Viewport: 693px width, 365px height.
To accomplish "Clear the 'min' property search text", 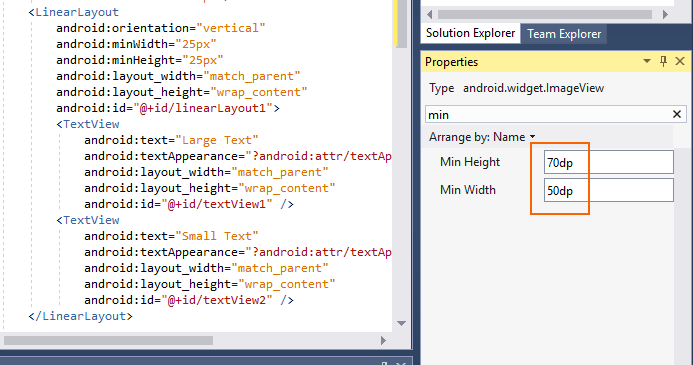I will pos(677,114).
